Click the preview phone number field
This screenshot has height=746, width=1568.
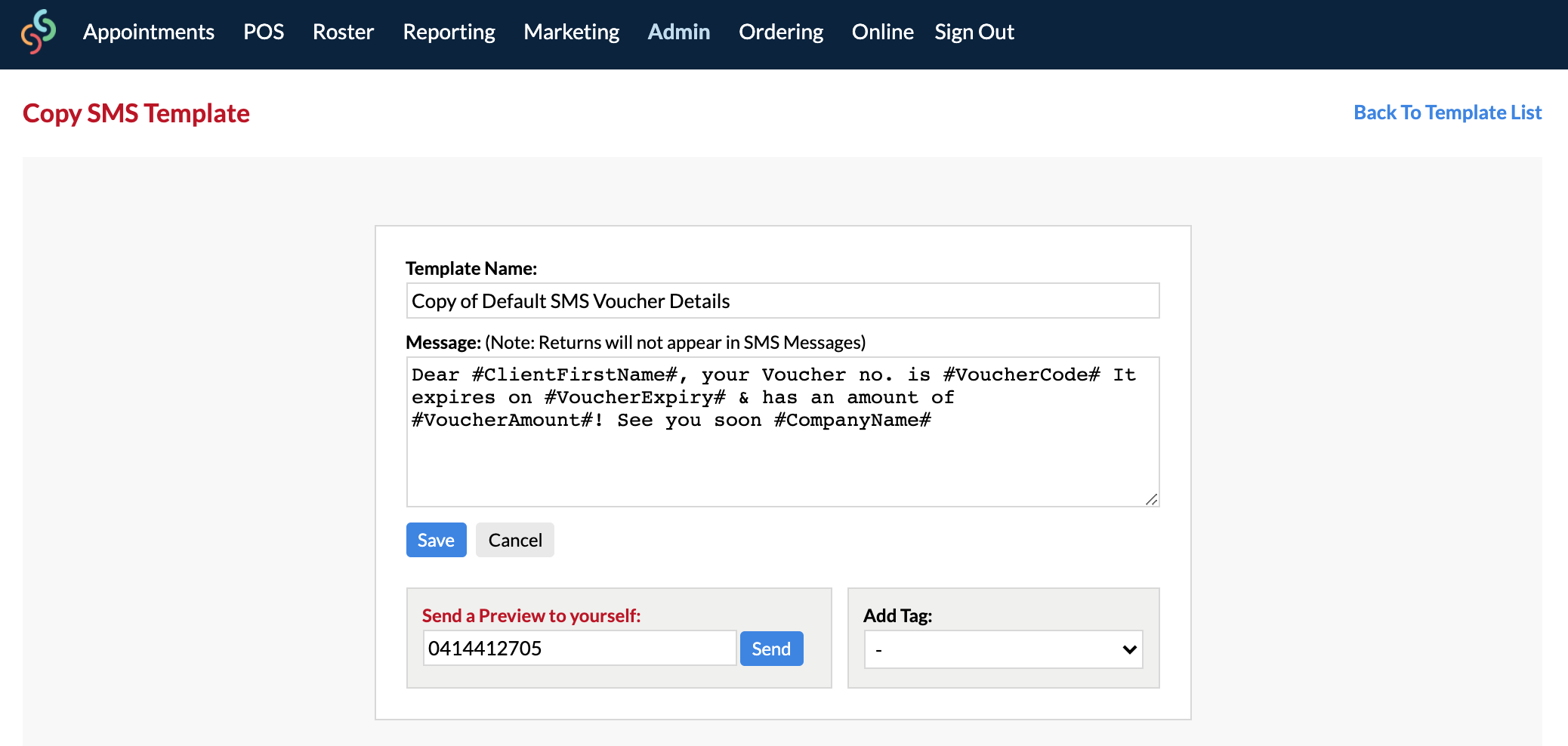579,648
